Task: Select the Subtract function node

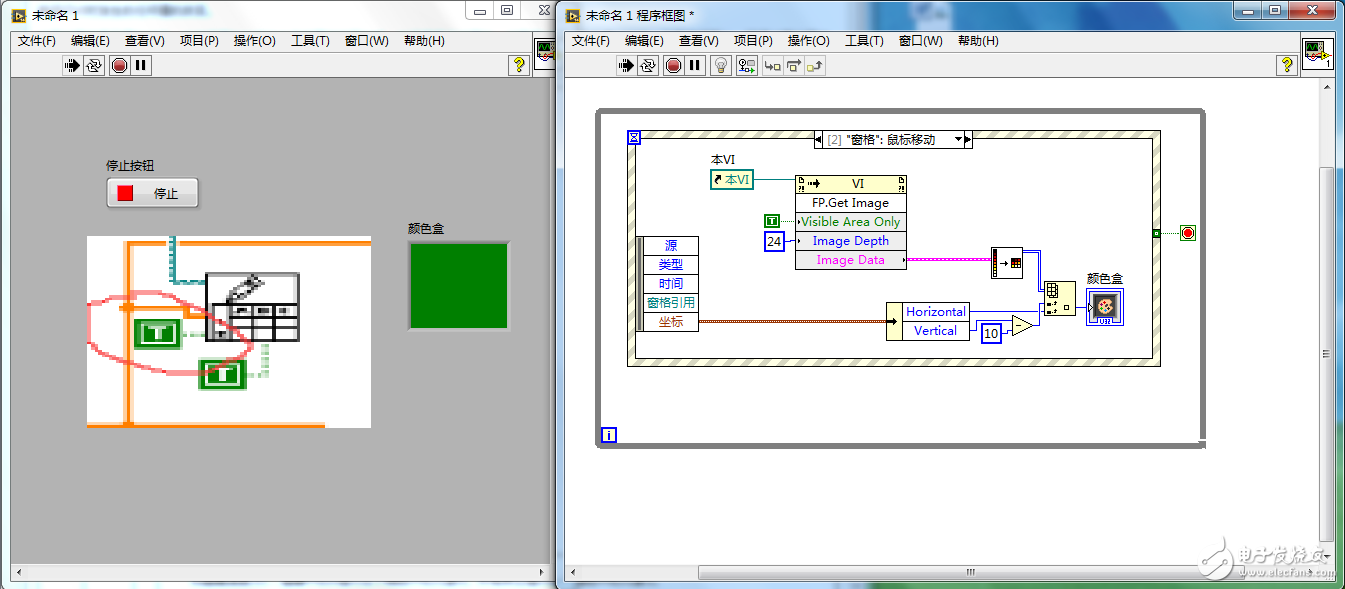Action: point(1023,325)
